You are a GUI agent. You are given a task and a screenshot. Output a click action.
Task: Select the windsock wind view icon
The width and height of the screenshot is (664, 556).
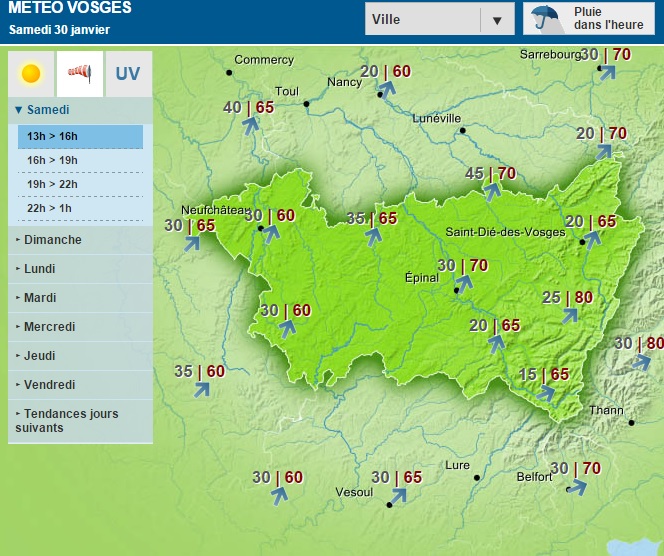pyautogui.click(x=79, y=74)
